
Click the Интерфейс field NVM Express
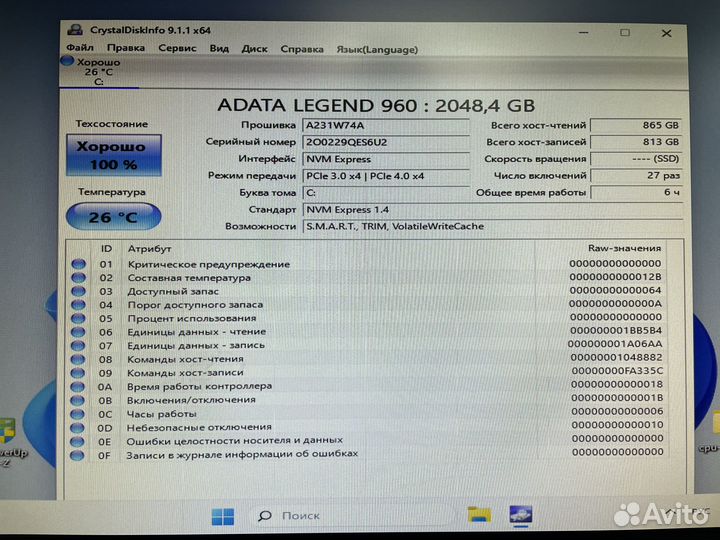(x=386, y=159)
